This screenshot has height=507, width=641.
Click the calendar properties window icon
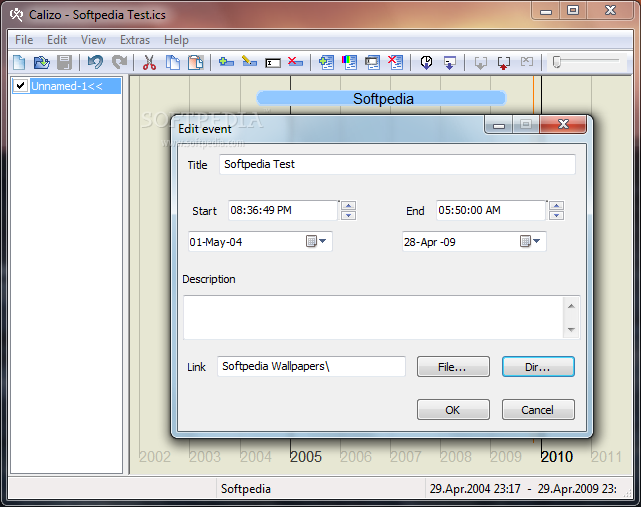[x=372, y=63]
